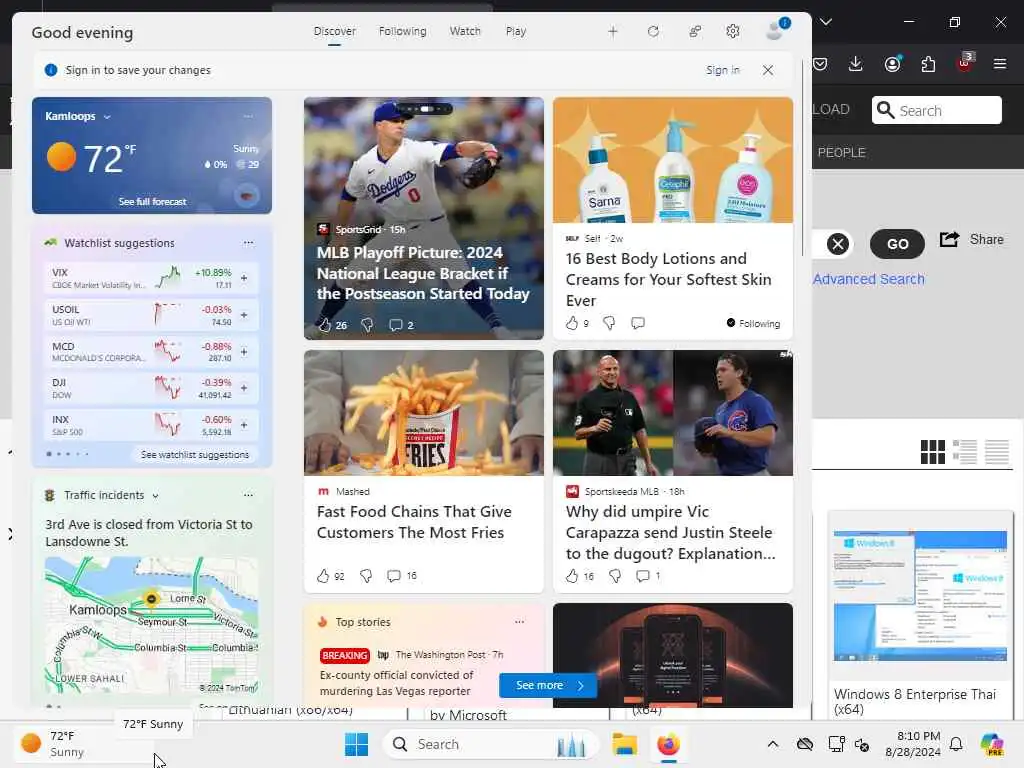Open Pocket save icon in Firefox

point(820,64)
